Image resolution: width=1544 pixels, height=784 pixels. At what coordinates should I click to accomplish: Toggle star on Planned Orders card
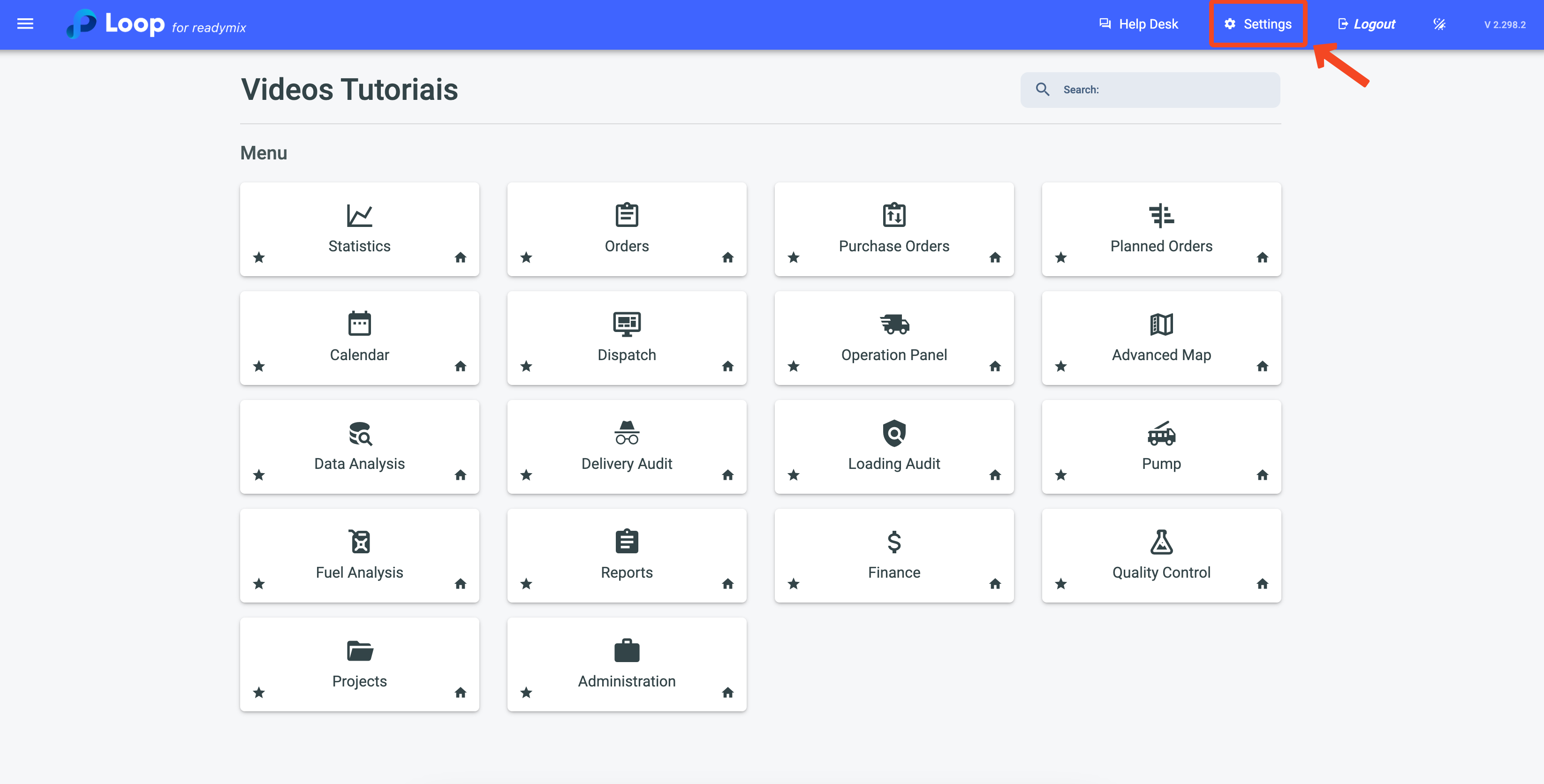(x=1061, y=258)
